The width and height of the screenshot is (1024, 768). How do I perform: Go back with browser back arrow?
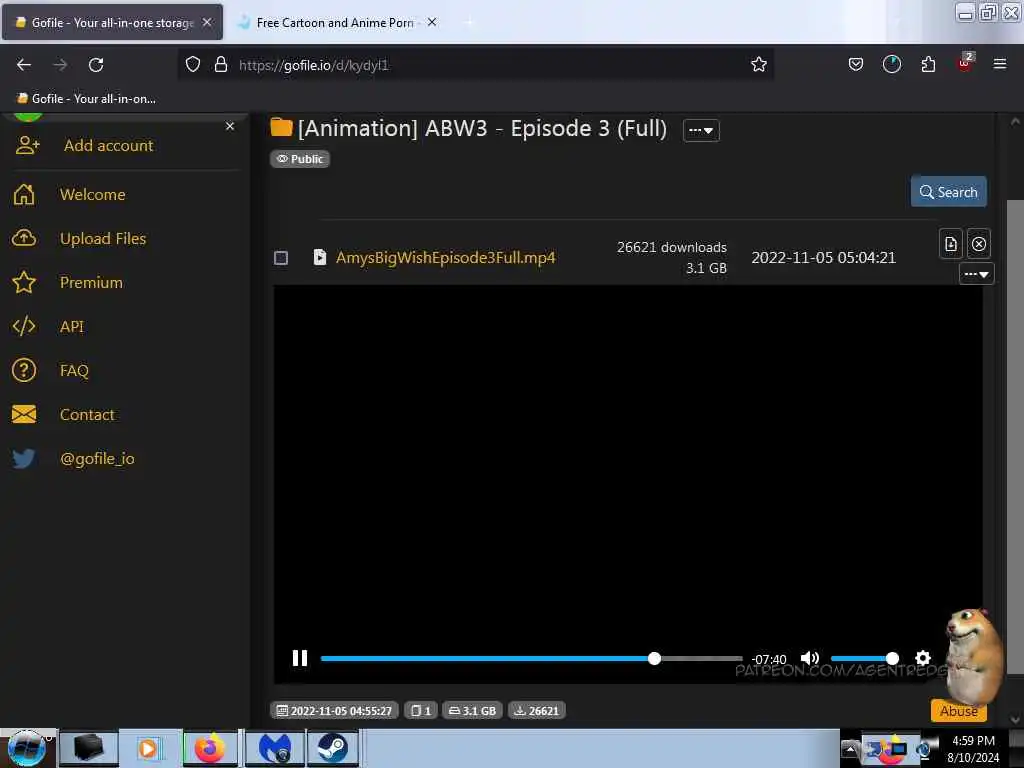[x=24, y=65]
